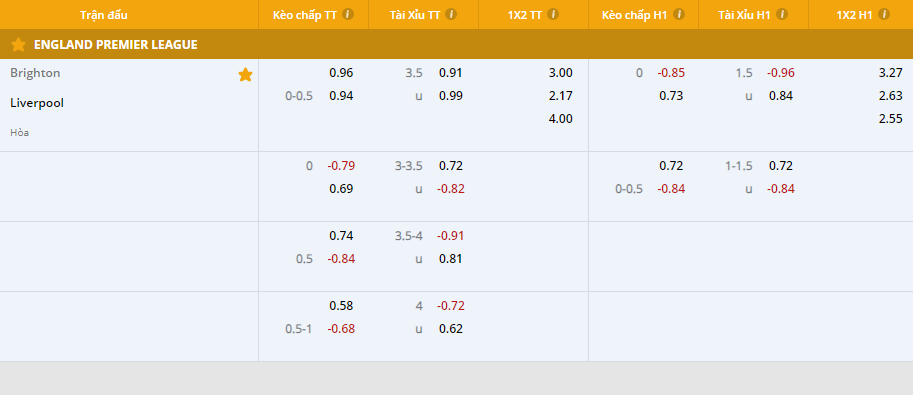The image size is (913, 395).
Task: Select first-half draw odds 2.55
Action: click(891, 119)
